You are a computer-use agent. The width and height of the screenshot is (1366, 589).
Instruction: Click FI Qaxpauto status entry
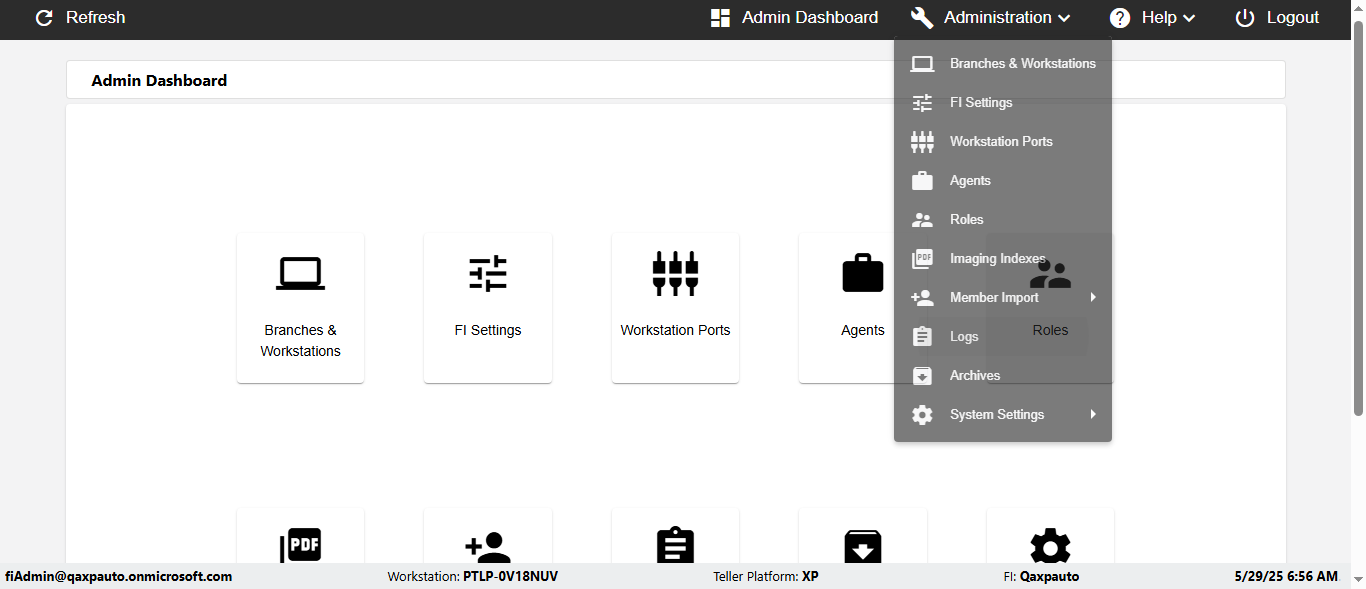click(1041, 576)
